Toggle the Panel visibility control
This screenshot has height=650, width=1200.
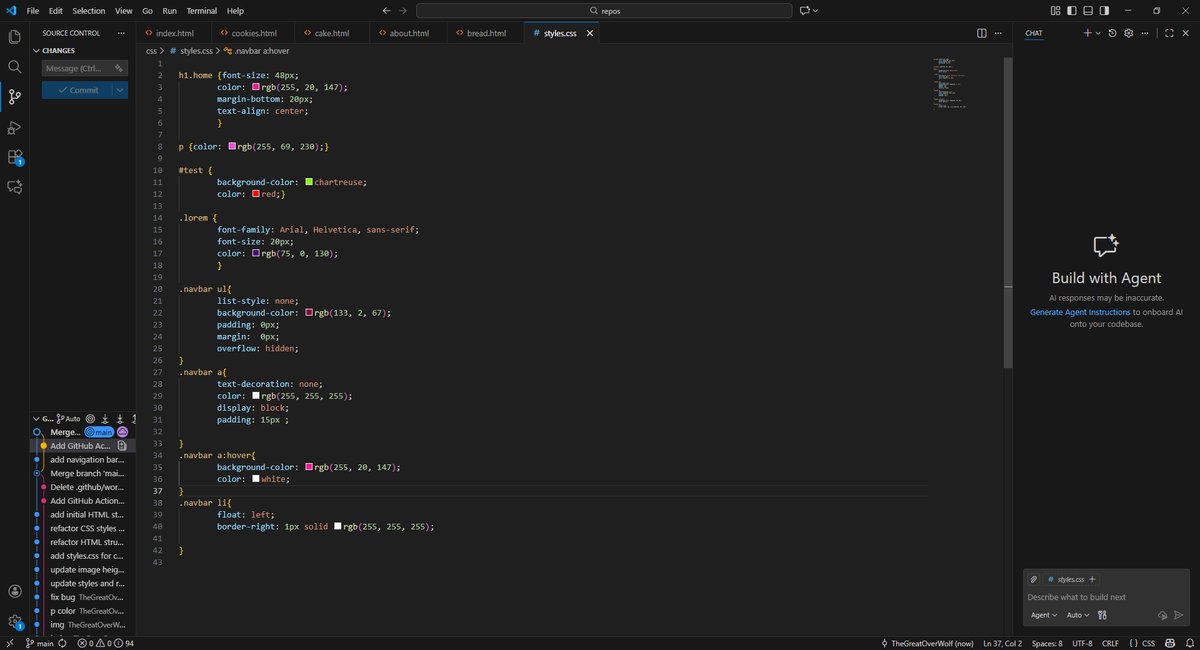[x=1089, y=9]
